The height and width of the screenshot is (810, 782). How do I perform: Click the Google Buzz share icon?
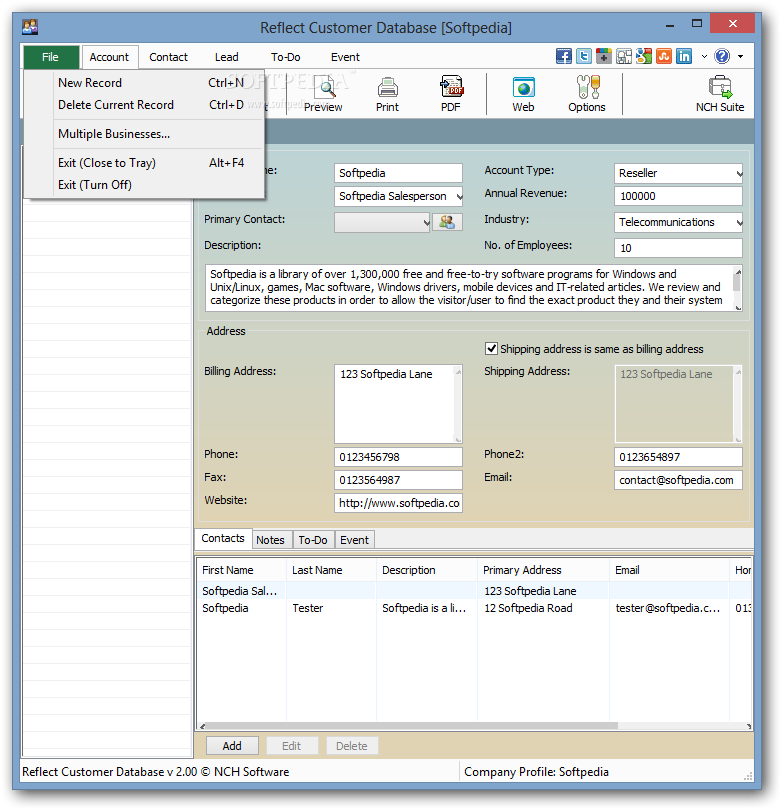(644, 56)
